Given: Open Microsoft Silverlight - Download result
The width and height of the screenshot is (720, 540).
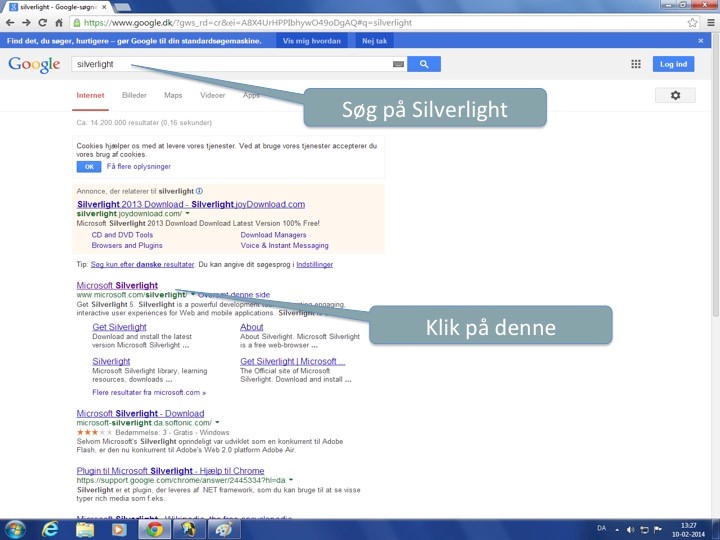Looking at the screenshot, I should 141,413.
